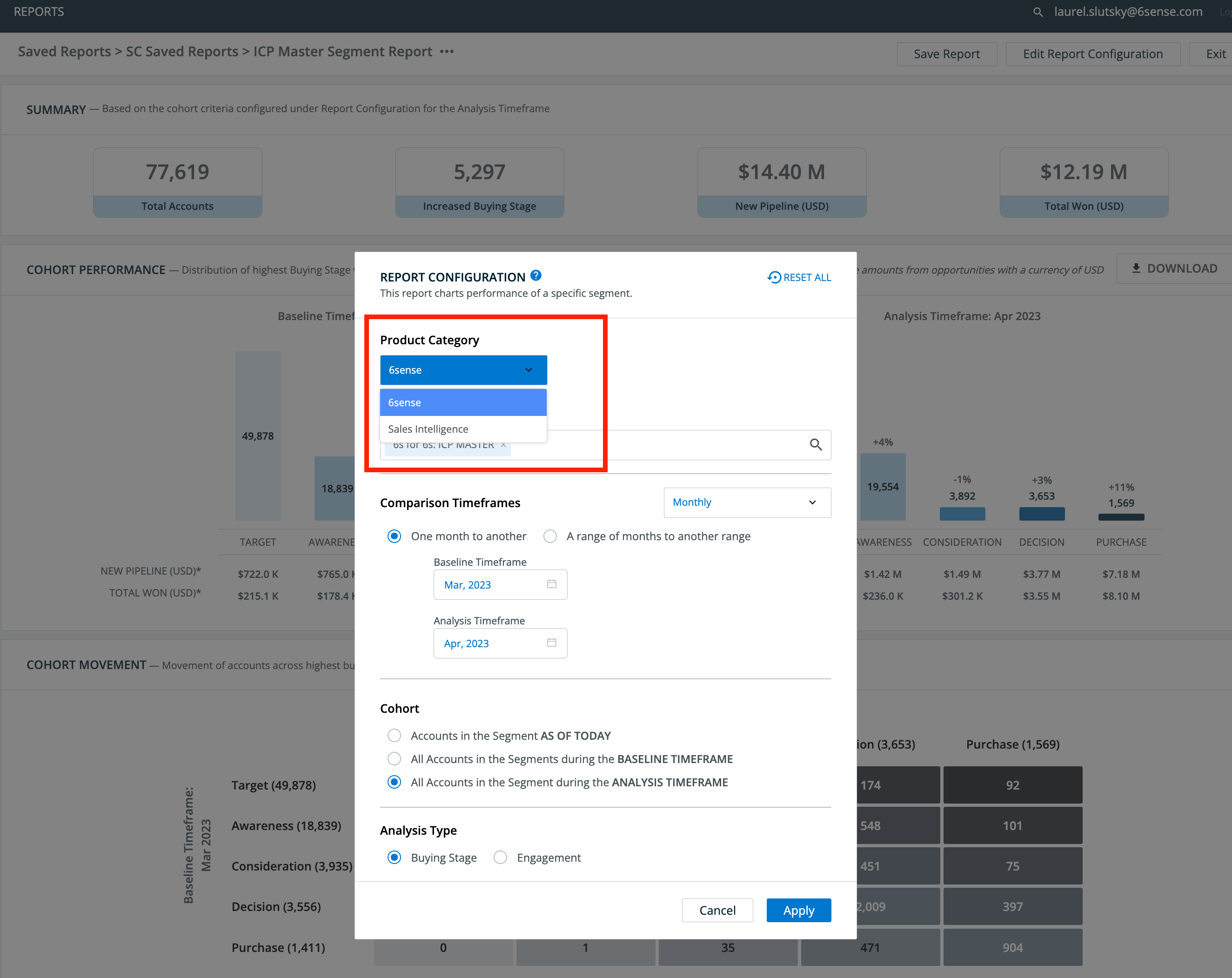Click the 3,653 Decision bar value
The image size is (1232, 978).
(x=1042, y=496)
